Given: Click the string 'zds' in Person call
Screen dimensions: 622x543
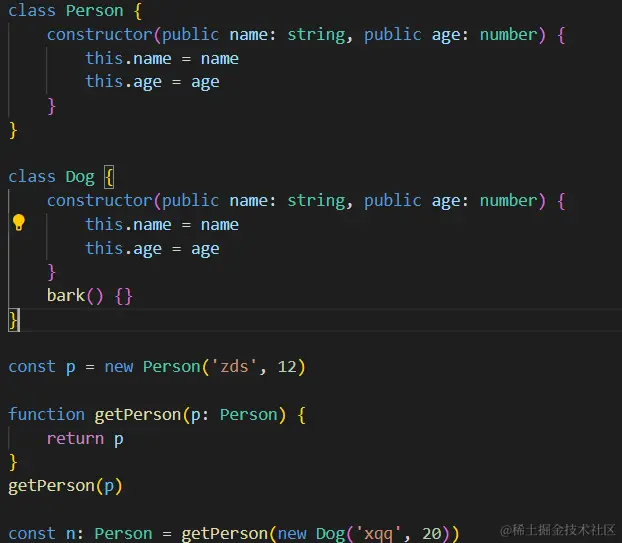Looking at the screenshot, I should point(234,366).
